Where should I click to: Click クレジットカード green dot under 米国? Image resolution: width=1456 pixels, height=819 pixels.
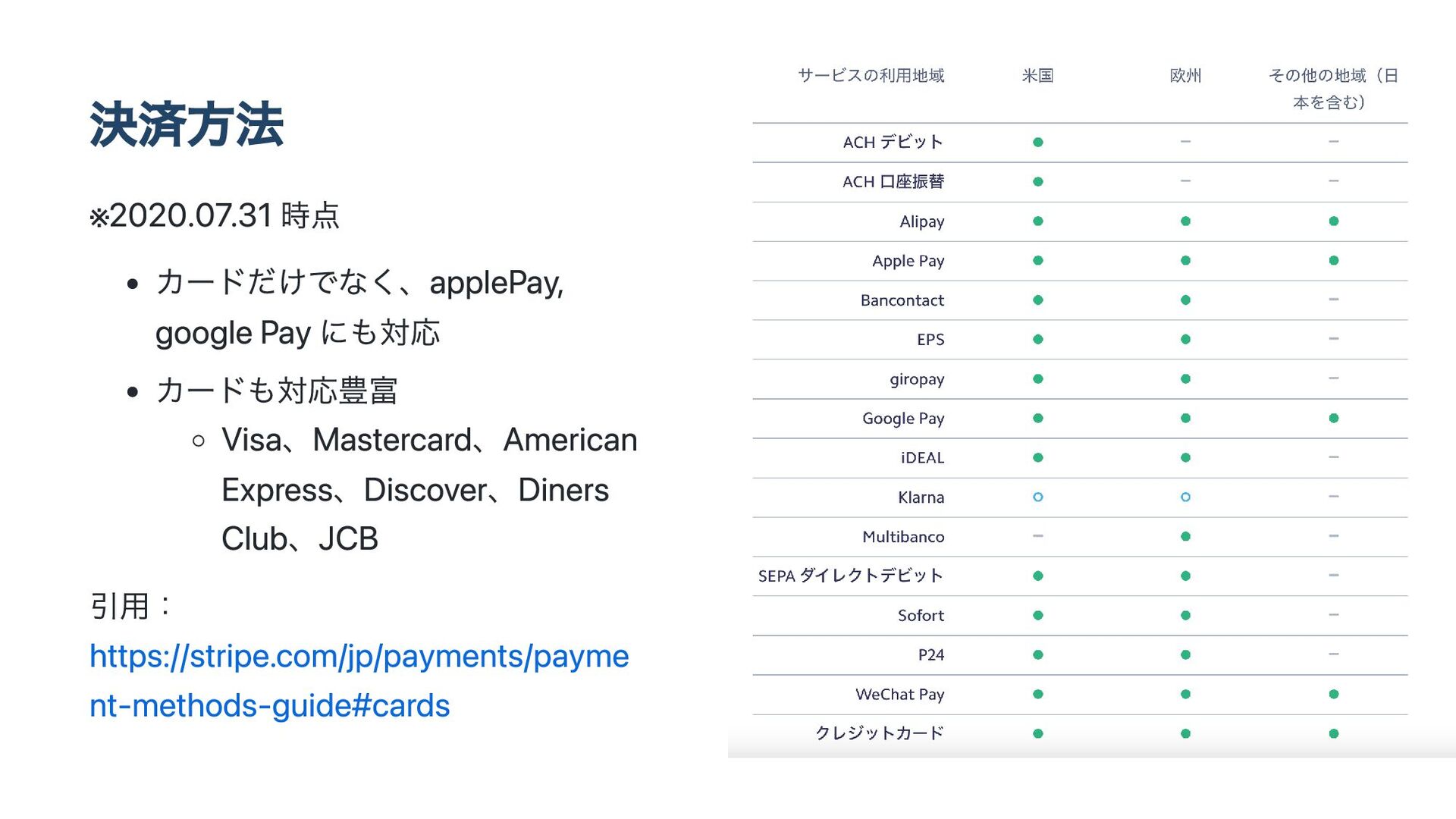point(1038,734)
